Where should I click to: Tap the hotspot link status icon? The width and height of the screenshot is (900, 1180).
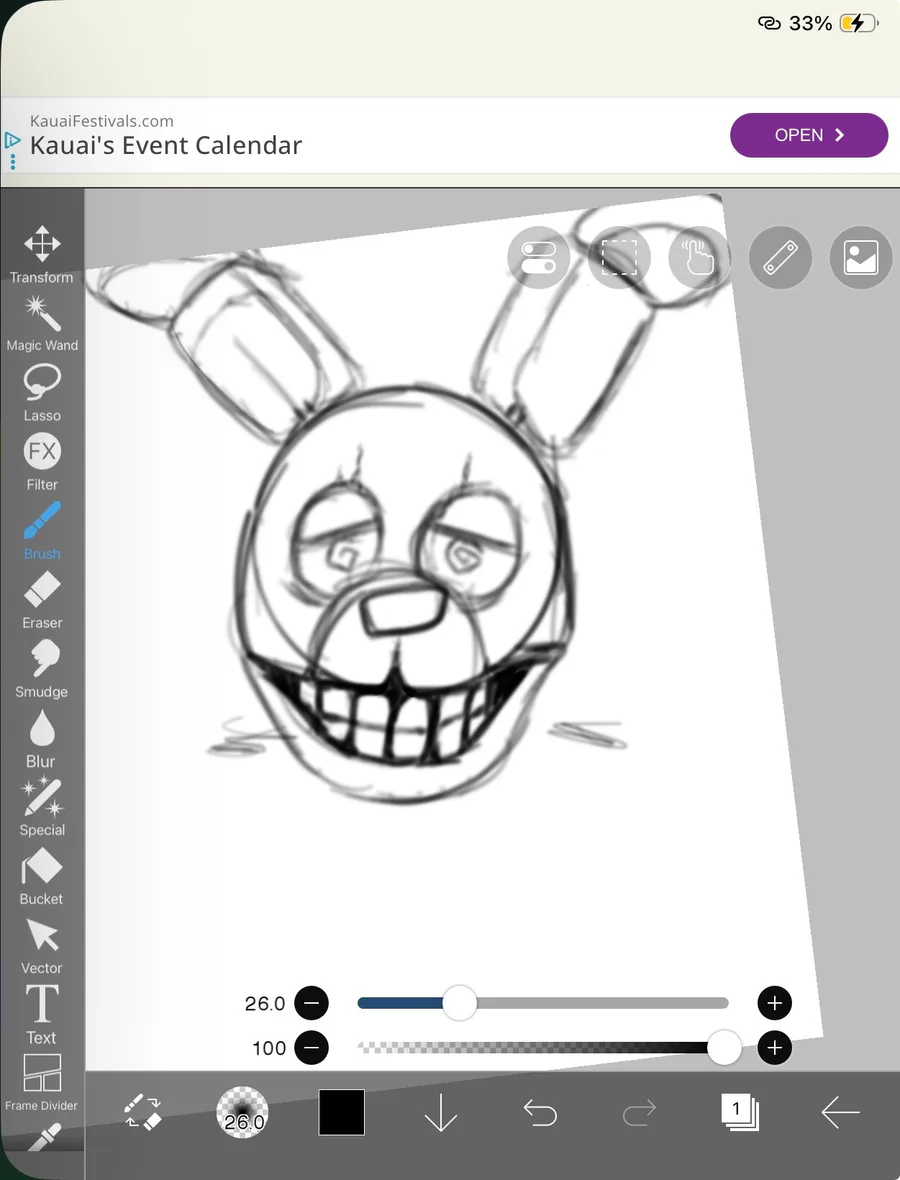pyautogui.click(x=769, y=23)
